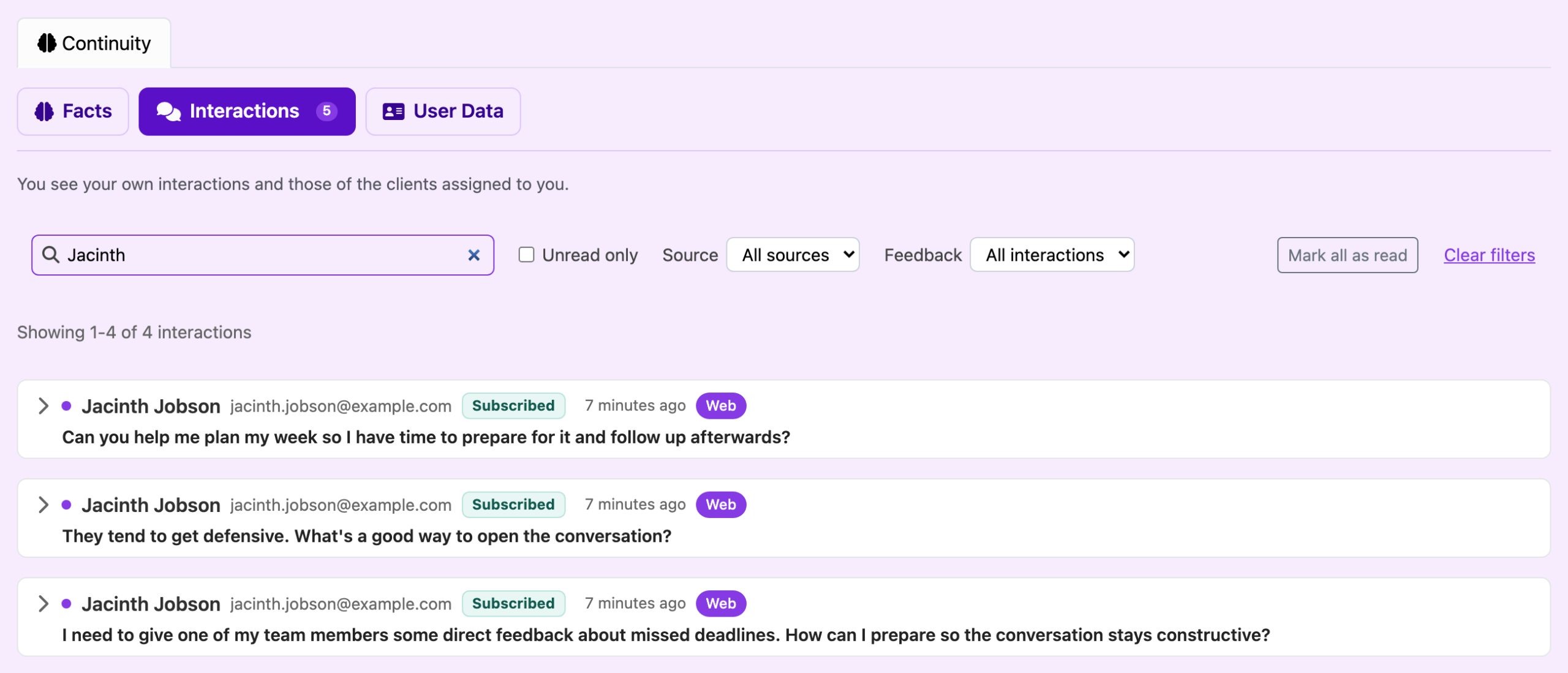The image size is (1568, 673).
Task: Open the Source All sources dropdown
Action: pyautogui.click(x=793, y=255)
